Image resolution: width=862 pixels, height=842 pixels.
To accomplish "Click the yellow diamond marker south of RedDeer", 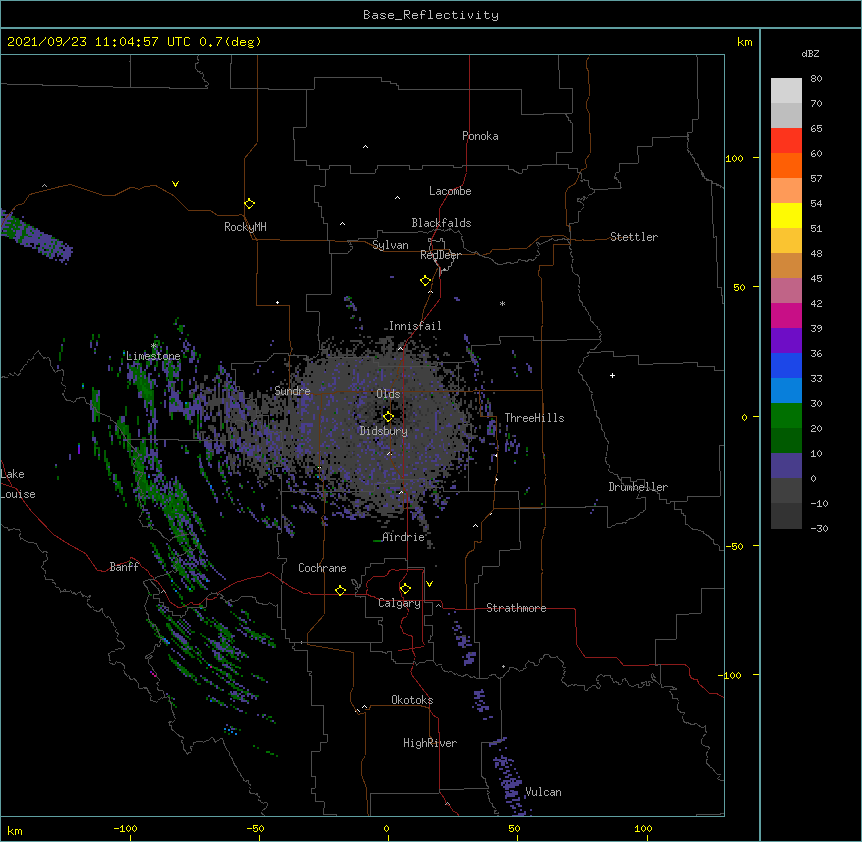I will (426, 281).
